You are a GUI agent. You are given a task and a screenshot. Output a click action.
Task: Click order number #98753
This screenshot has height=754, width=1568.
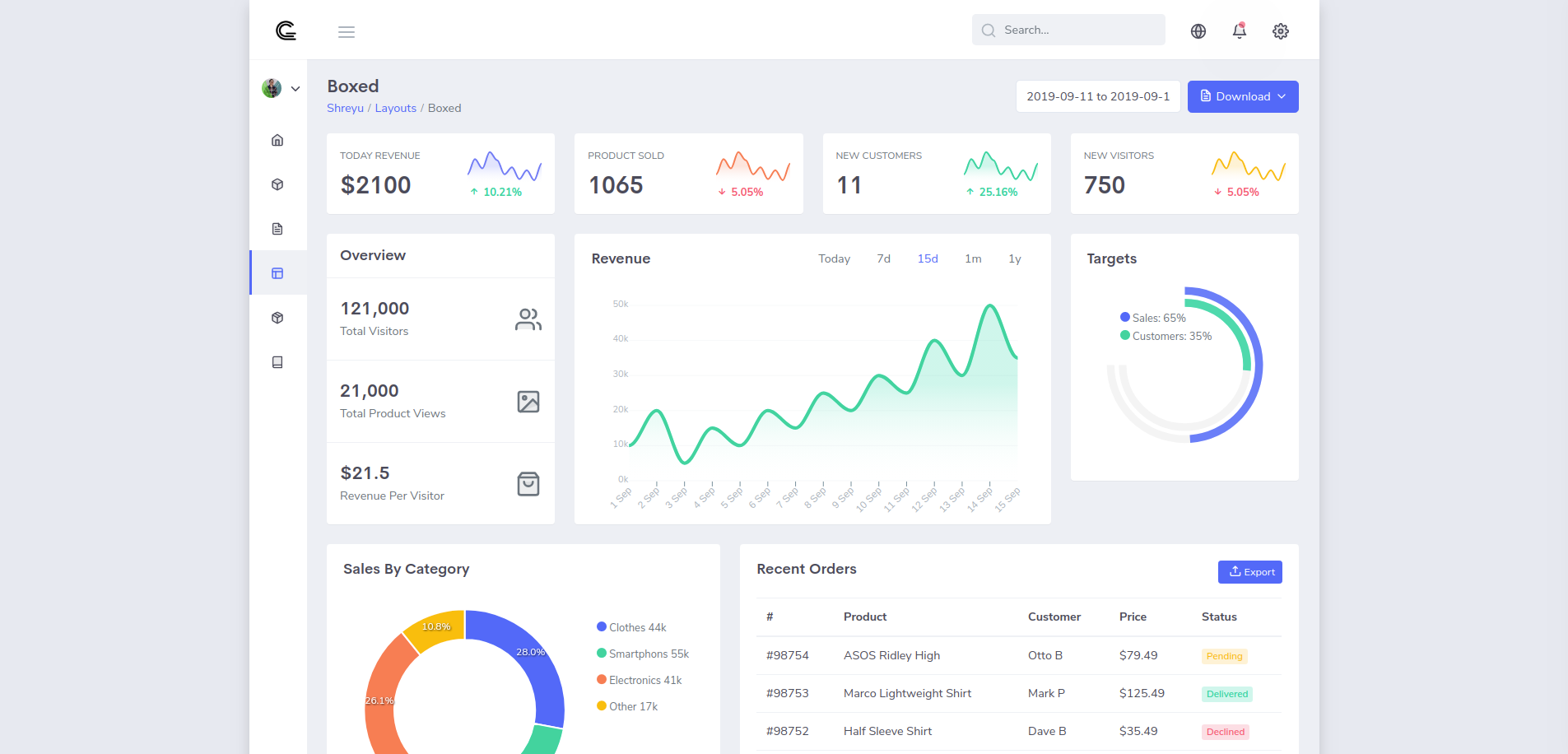[788, 693]
